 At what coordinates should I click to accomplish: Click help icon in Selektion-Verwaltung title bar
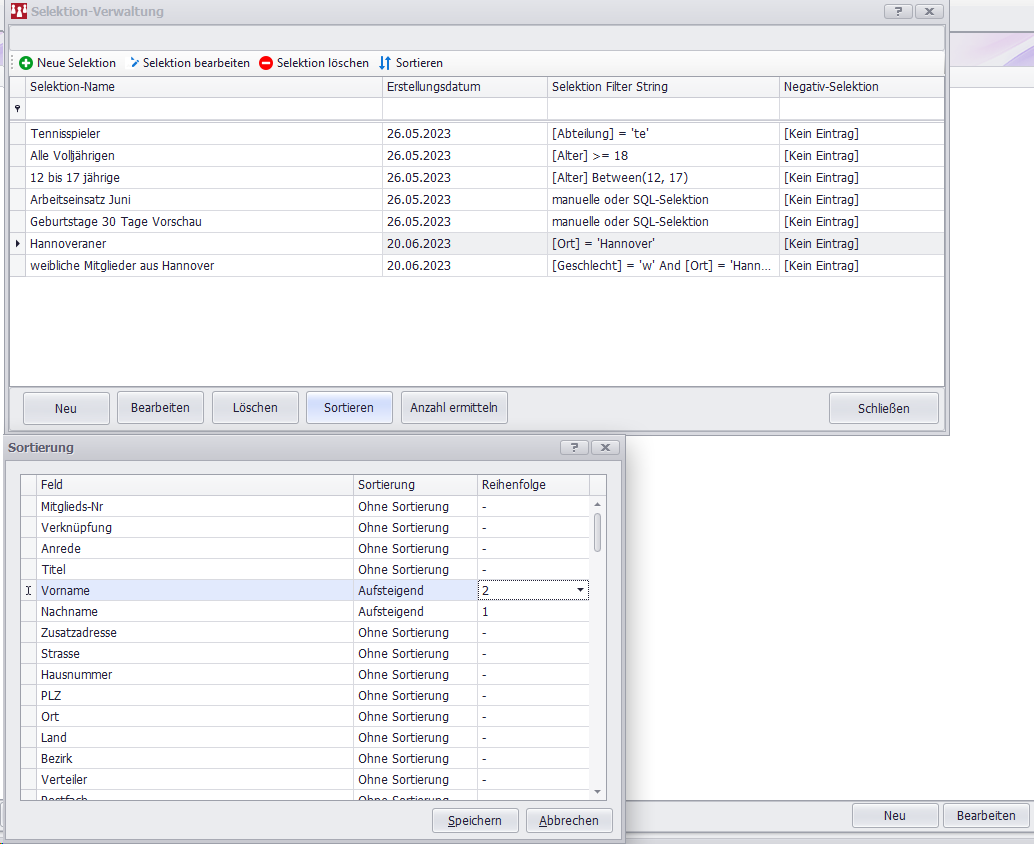pos(898,11)
